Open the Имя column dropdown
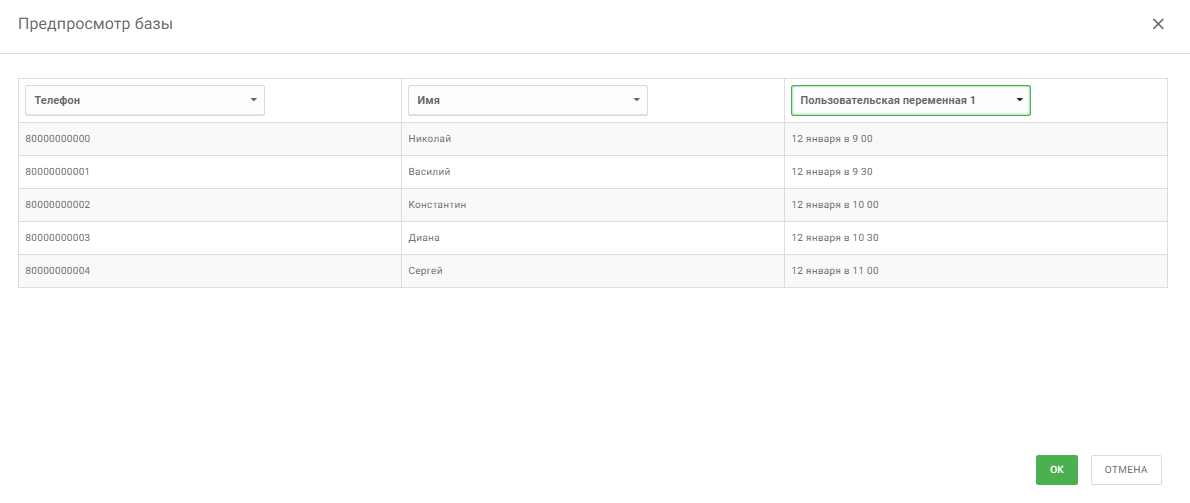1190x503 pixels. coord(527,100)
